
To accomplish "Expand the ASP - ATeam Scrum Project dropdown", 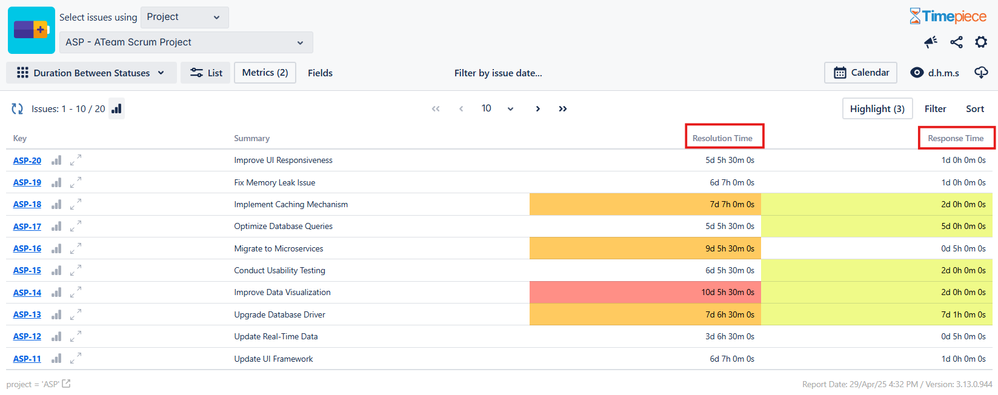I will coord(186,43).
